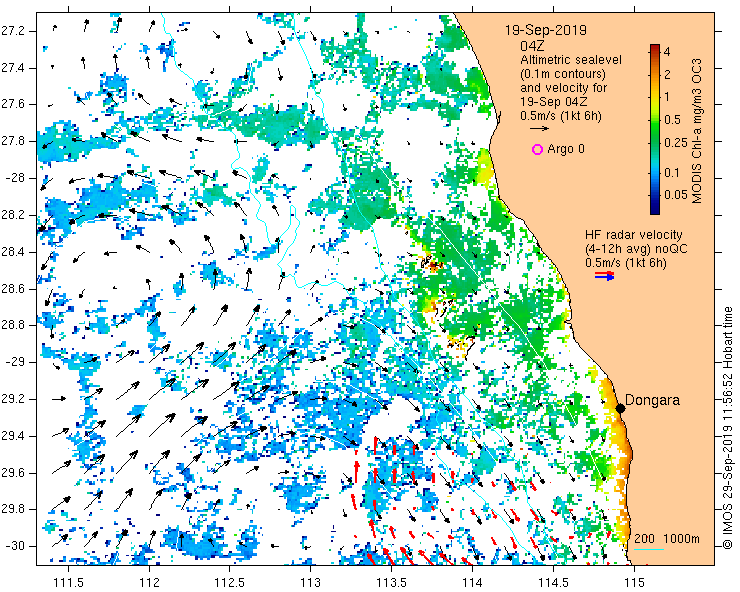Screen dimensions: 740x592
Task: Click the Dongara town label
Action: click(x=653, y=400)
